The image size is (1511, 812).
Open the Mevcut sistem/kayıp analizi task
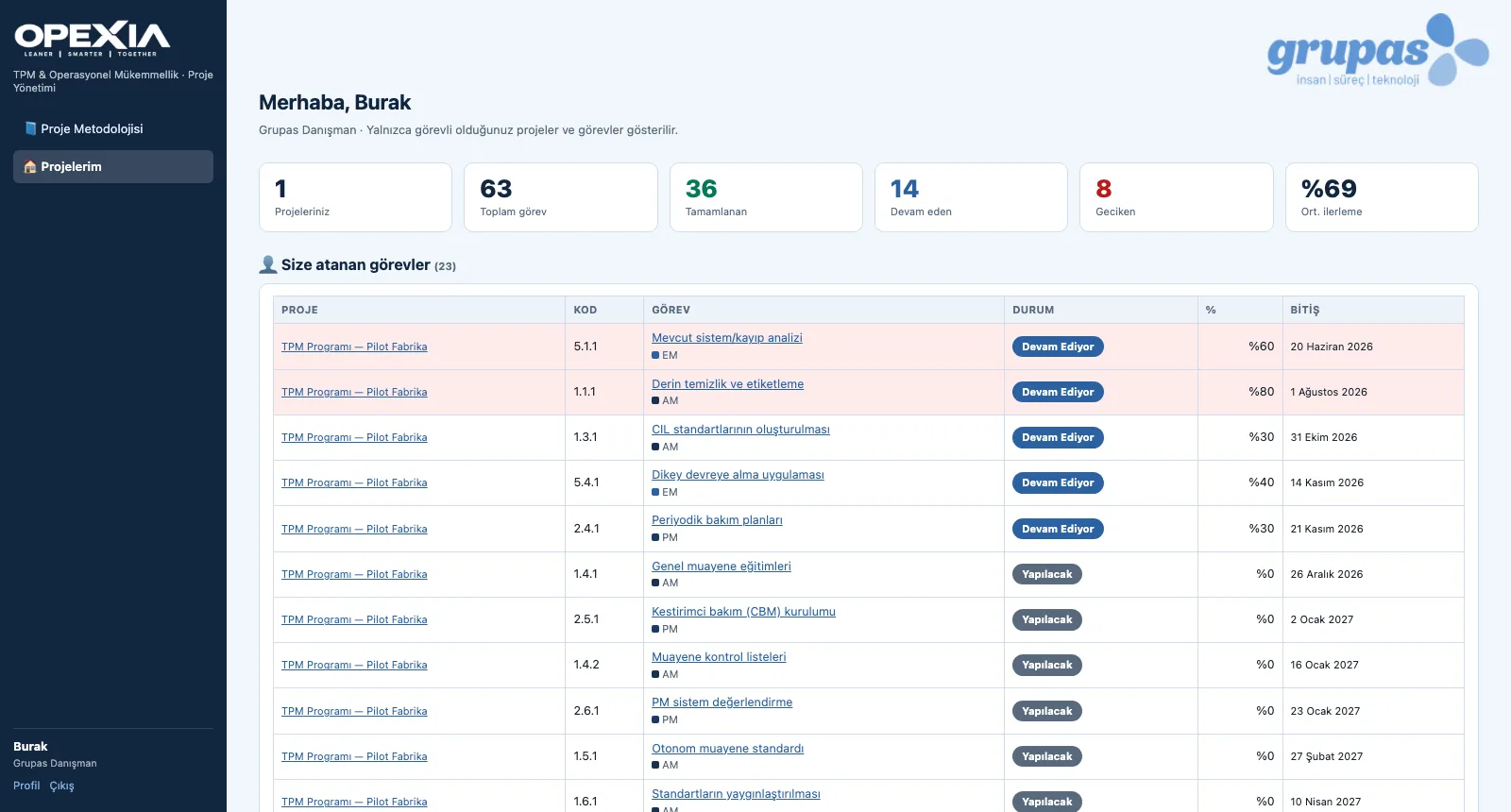pos(727,338)
